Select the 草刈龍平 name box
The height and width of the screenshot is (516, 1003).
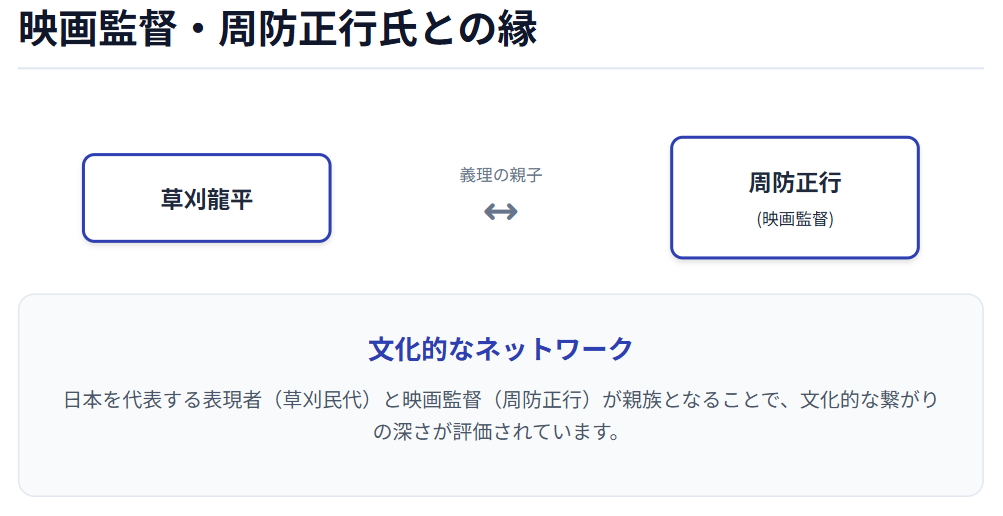point(206,198)
